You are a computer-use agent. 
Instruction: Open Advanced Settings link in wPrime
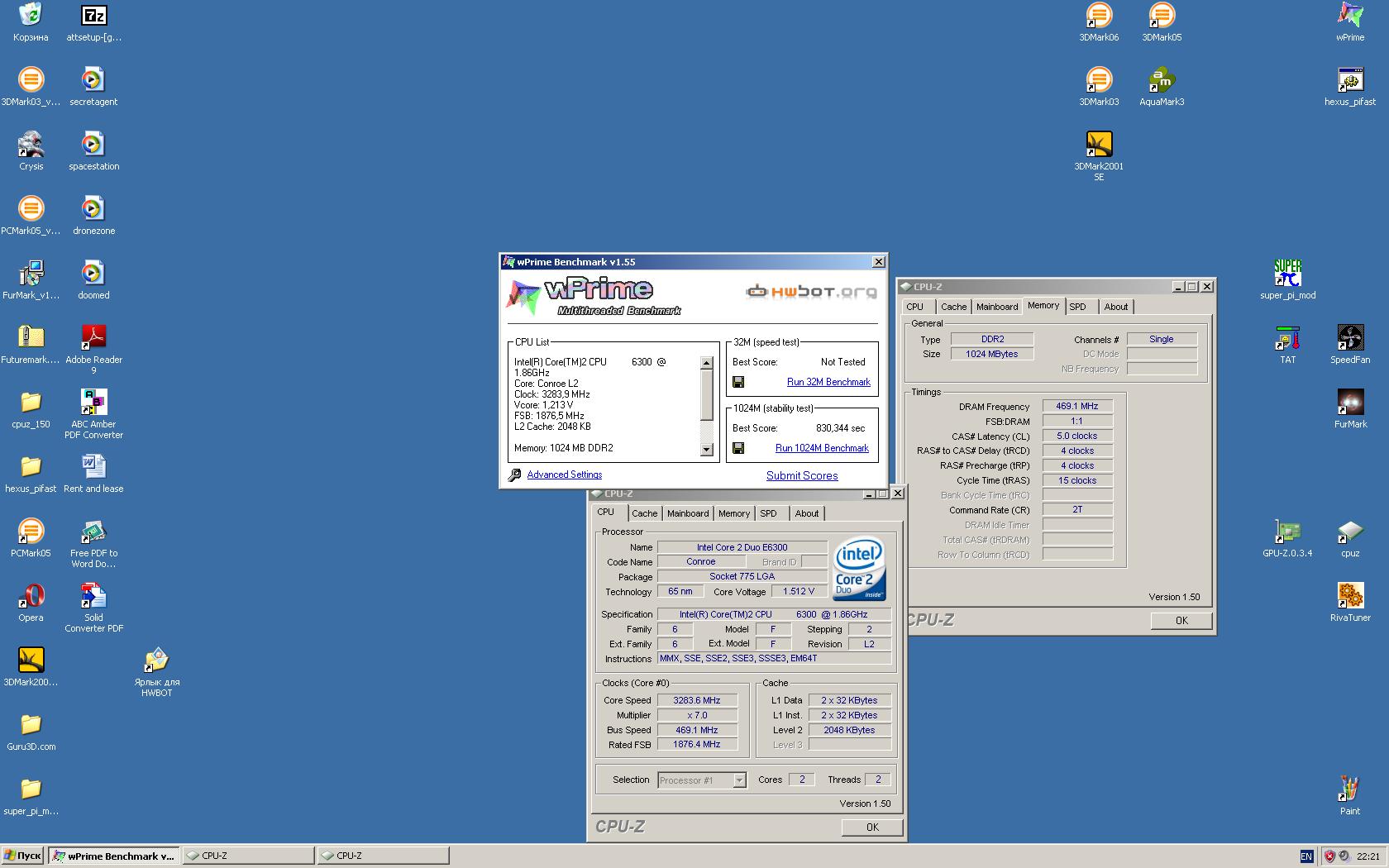[x=565, y=475]
